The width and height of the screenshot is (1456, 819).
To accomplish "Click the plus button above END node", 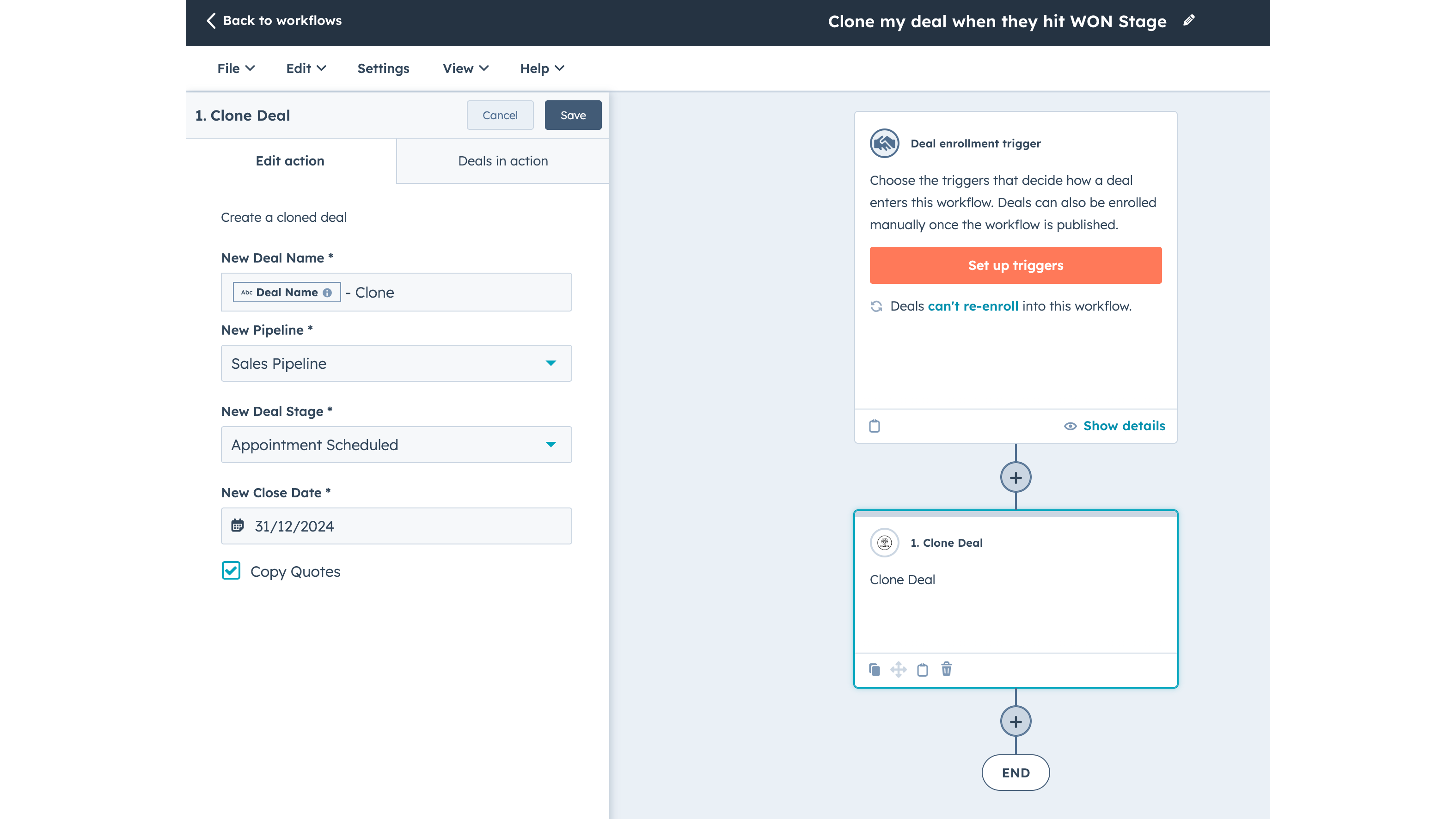I will point(1016,722).
